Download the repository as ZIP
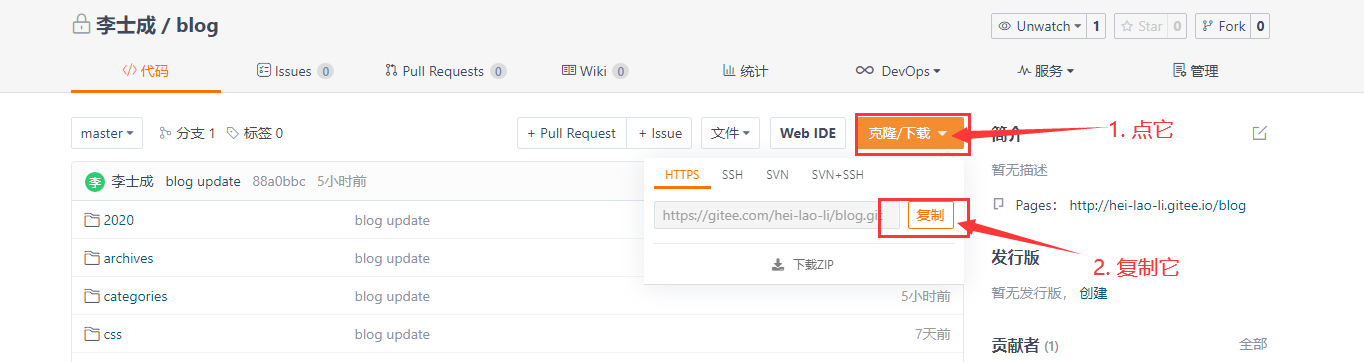The image size is (1364, 362). click(x=802, y=265)
